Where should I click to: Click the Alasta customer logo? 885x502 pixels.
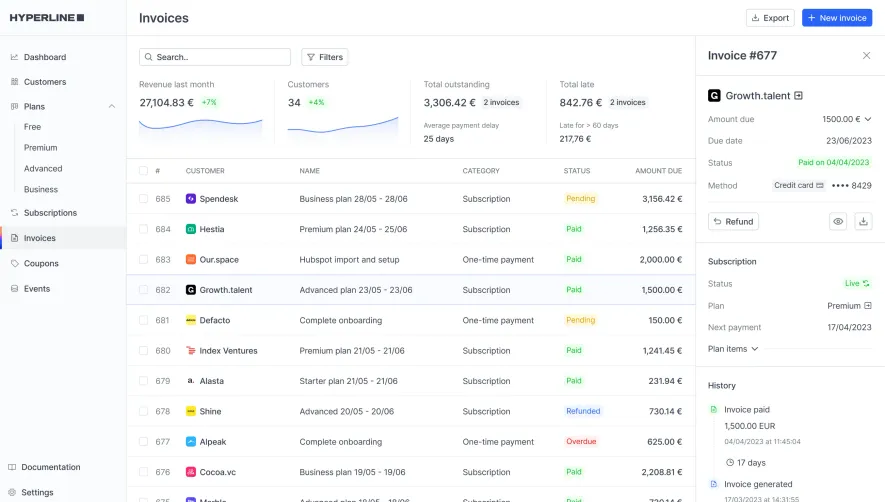(x=191, y=381)
